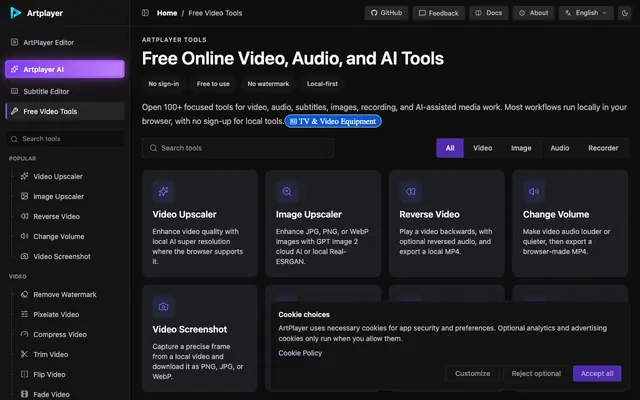This screenshot has height=400, width=640.
Task: Open the Docs button
Action: click(489, 13)
